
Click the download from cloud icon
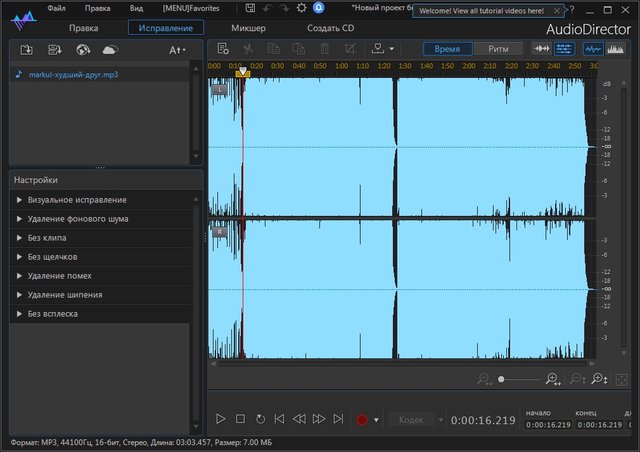pos(110,49)
